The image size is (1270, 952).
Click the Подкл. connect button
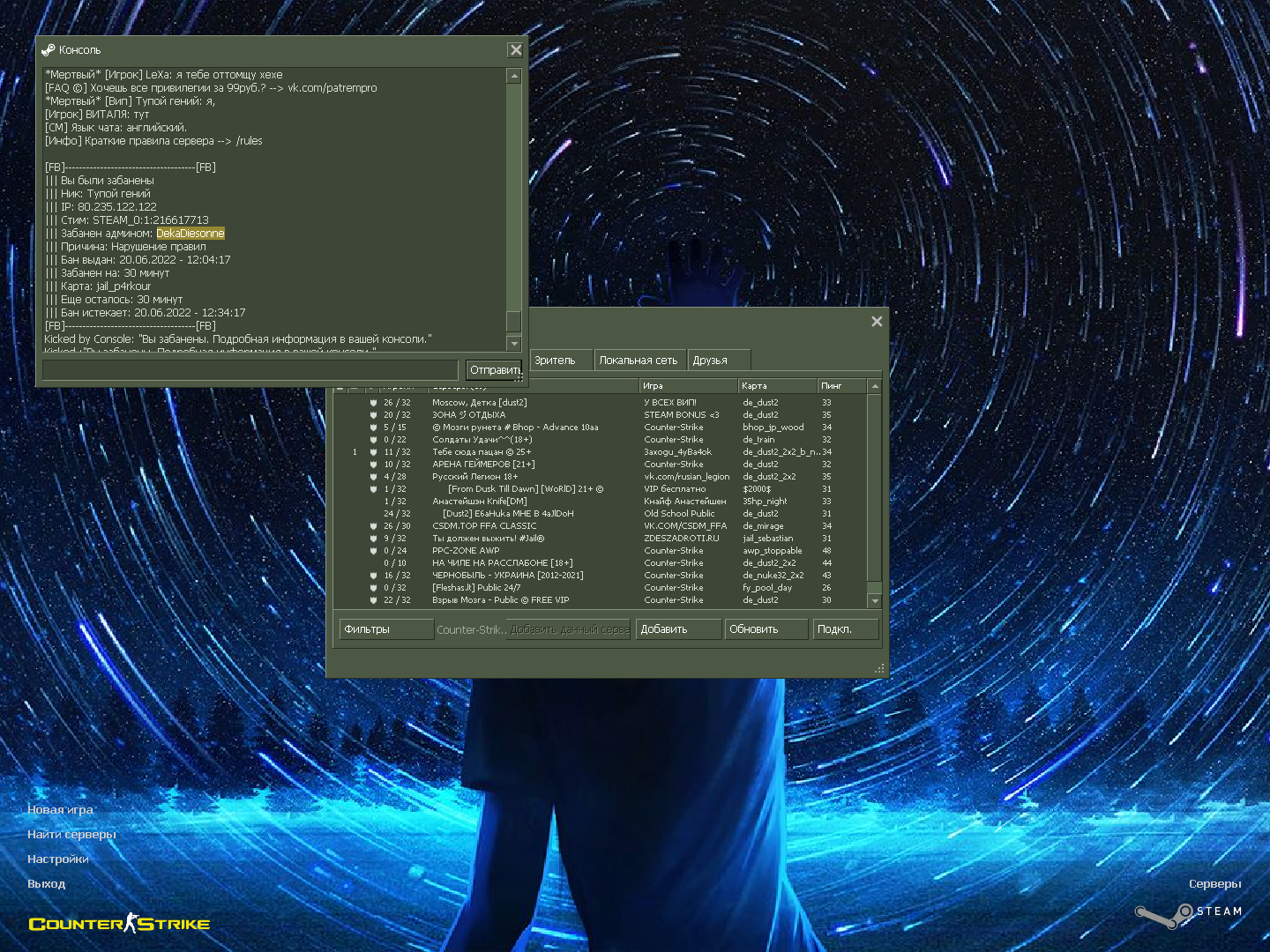(x=845, y=629)
